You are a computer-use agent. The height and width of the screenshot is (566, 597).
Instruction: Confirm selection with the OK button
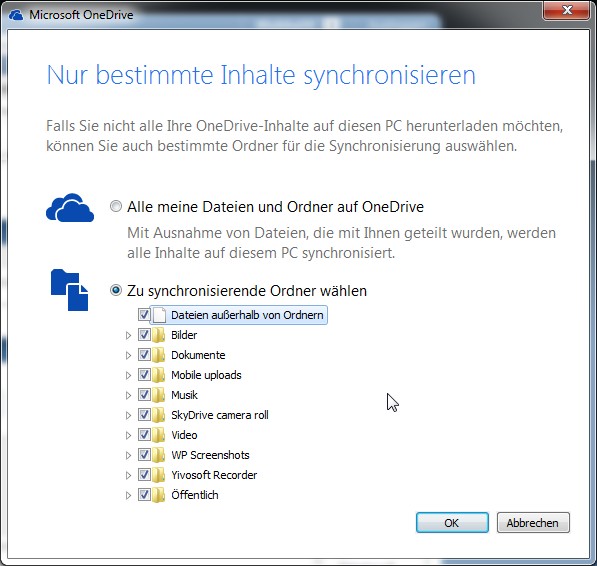(452, 523)
